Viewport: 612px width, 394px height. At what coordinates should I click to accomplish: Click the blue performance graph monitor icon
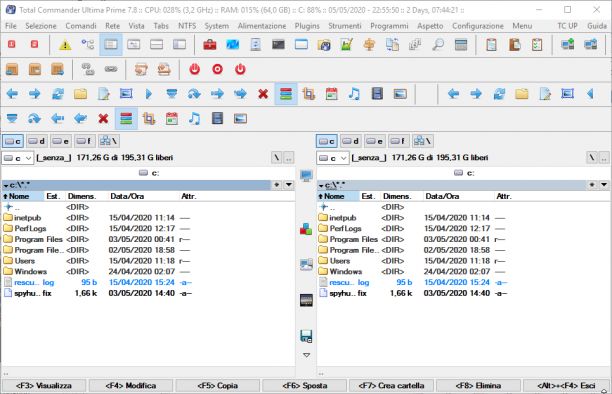(233, 45)
